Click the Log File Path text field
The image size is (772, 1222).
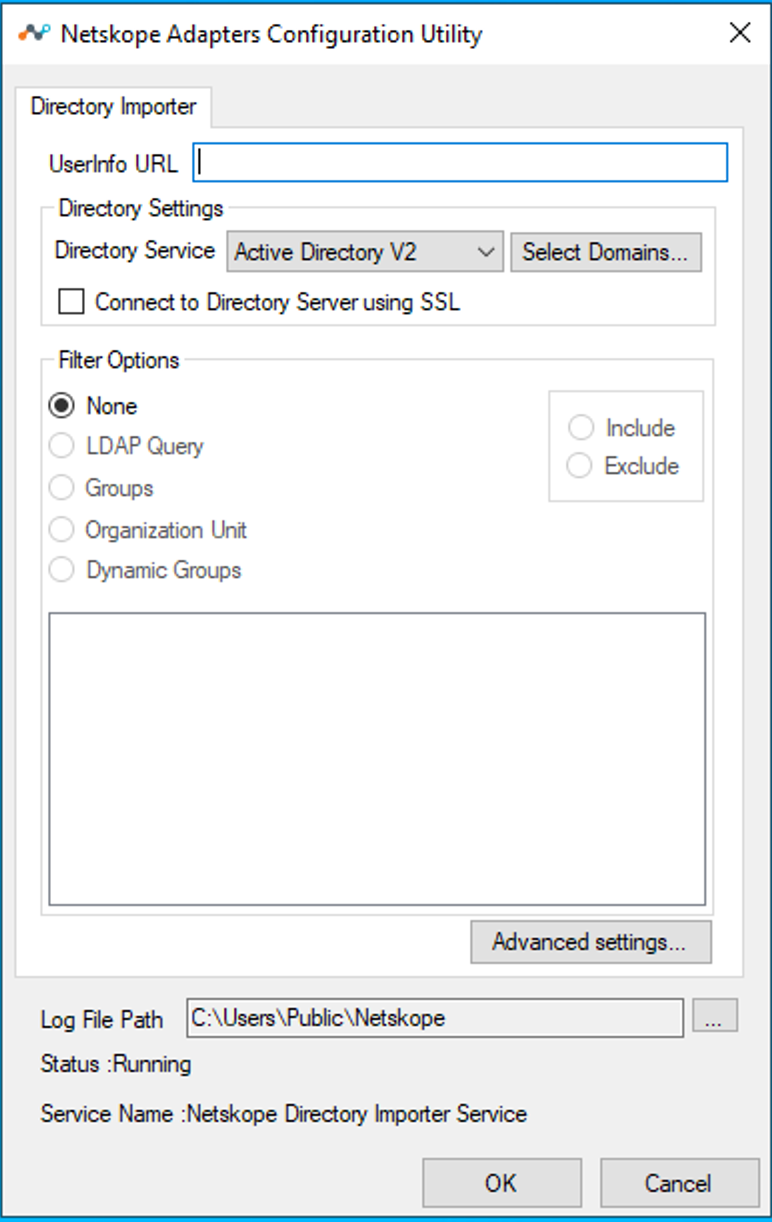(x=435, y=1018)
